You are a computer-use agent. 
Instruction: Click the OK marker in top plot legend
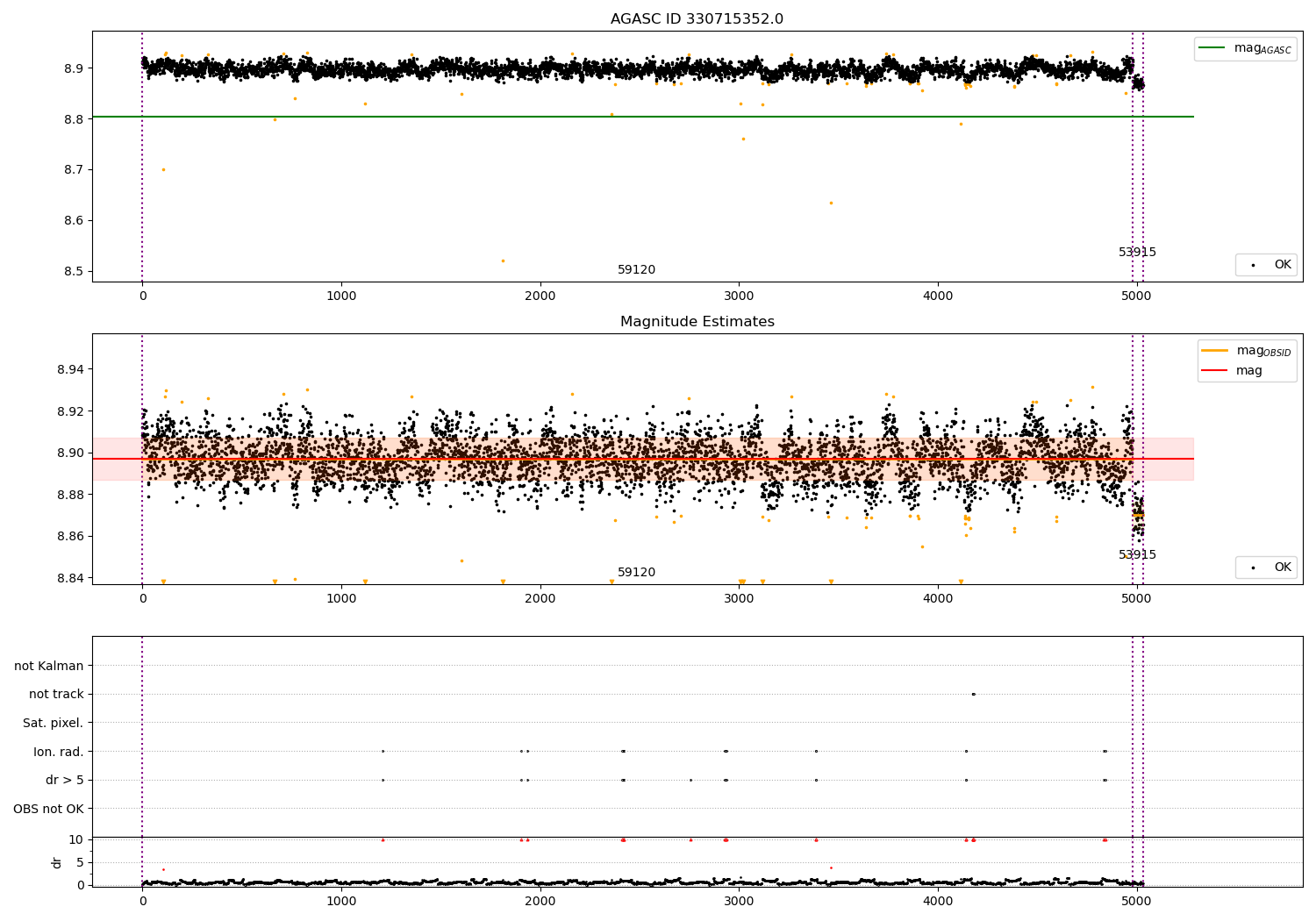click(x=1253, y=265)
